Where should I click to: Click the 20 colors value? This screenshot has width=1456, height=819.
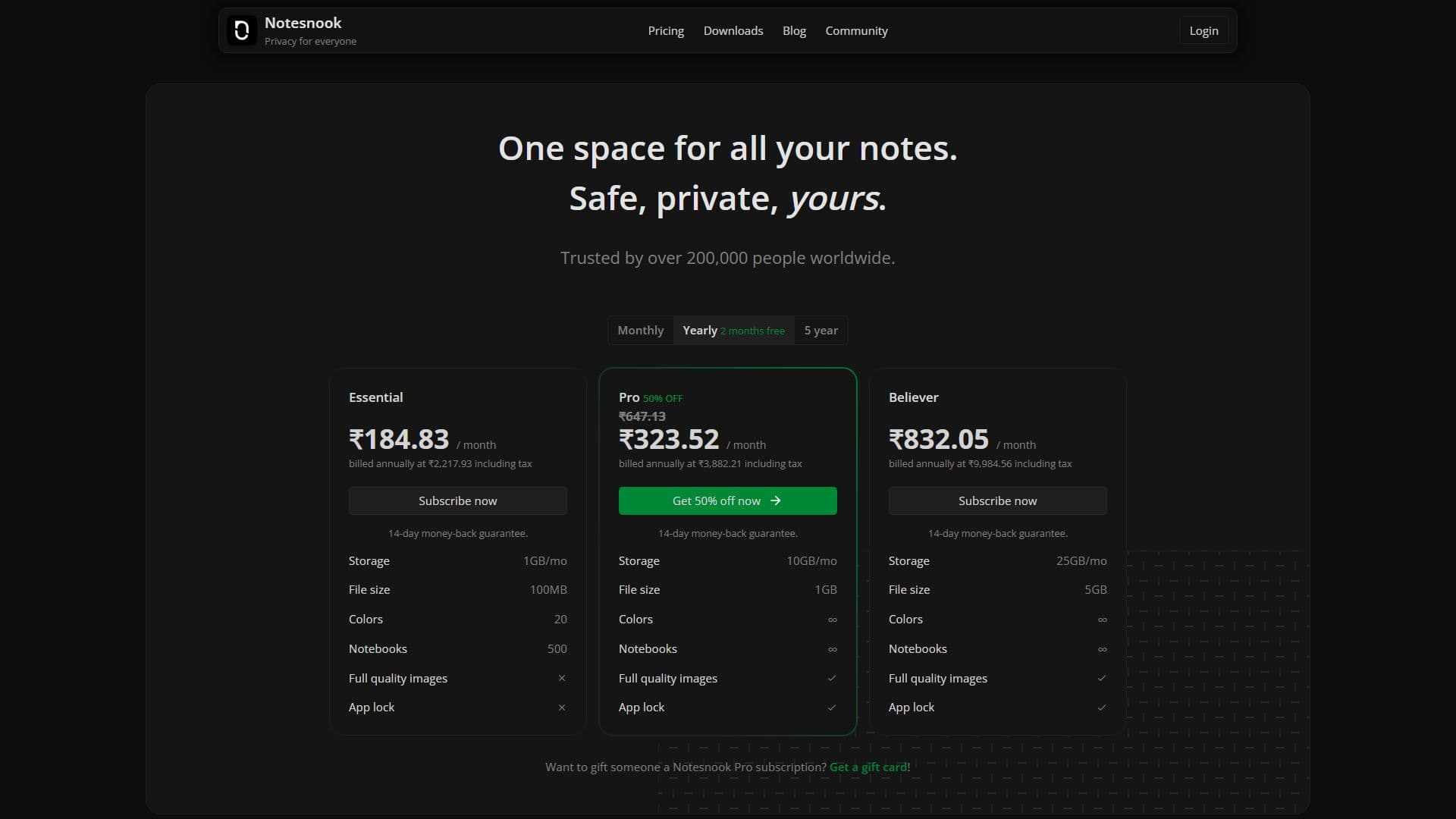click(x=560, y=619)
